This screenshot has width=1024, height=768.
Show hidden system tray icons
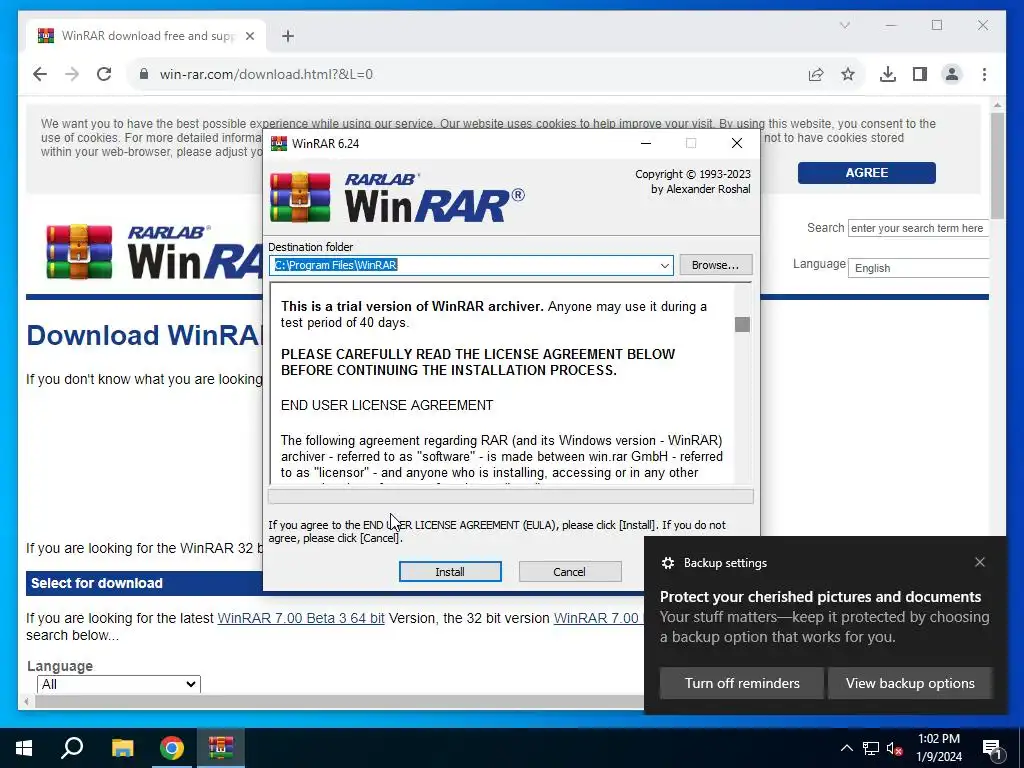846,748
